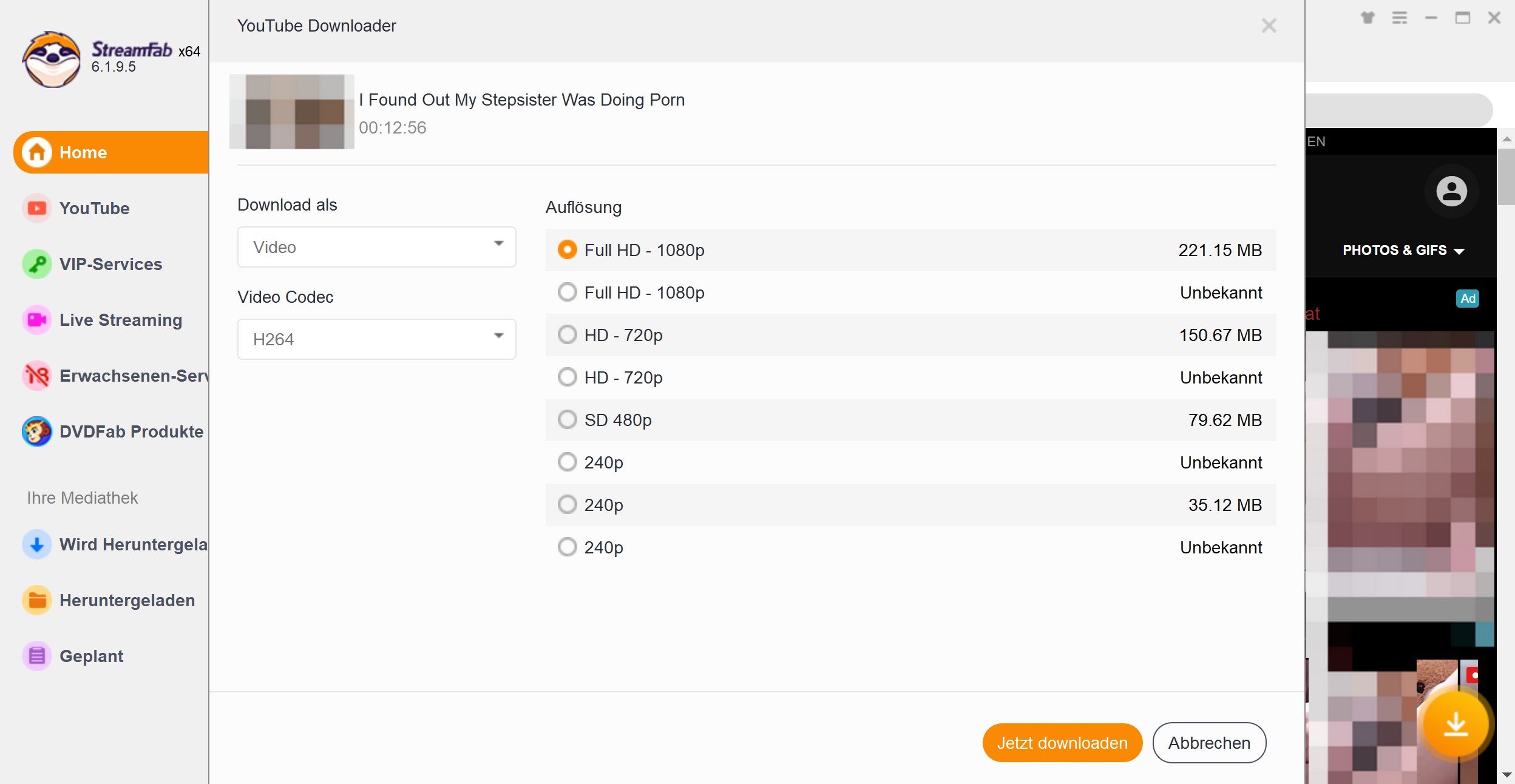
Task: Click the Home icon in sidebar
Action: tap(37, 152)
